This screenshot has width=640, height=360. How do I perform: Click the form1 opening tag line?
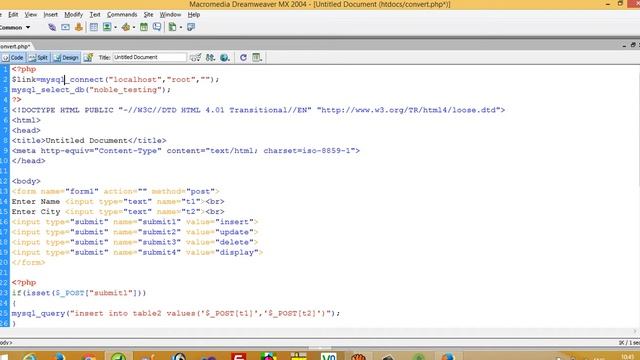tap(116, 191)
